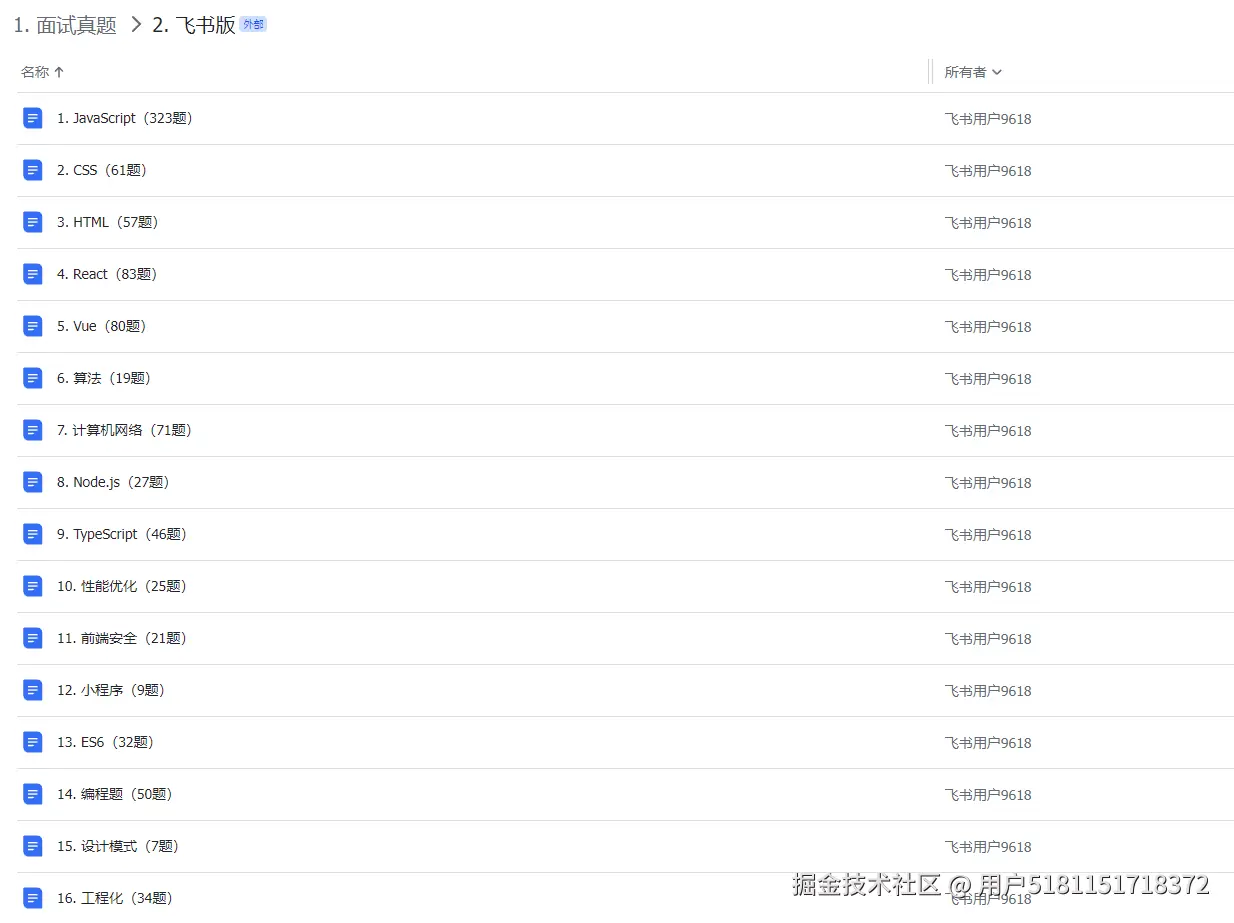Click the 外部 badge next to 飞书版
Image resolution: width=1234 pixels, height=923 pixels.
[253, 24]
